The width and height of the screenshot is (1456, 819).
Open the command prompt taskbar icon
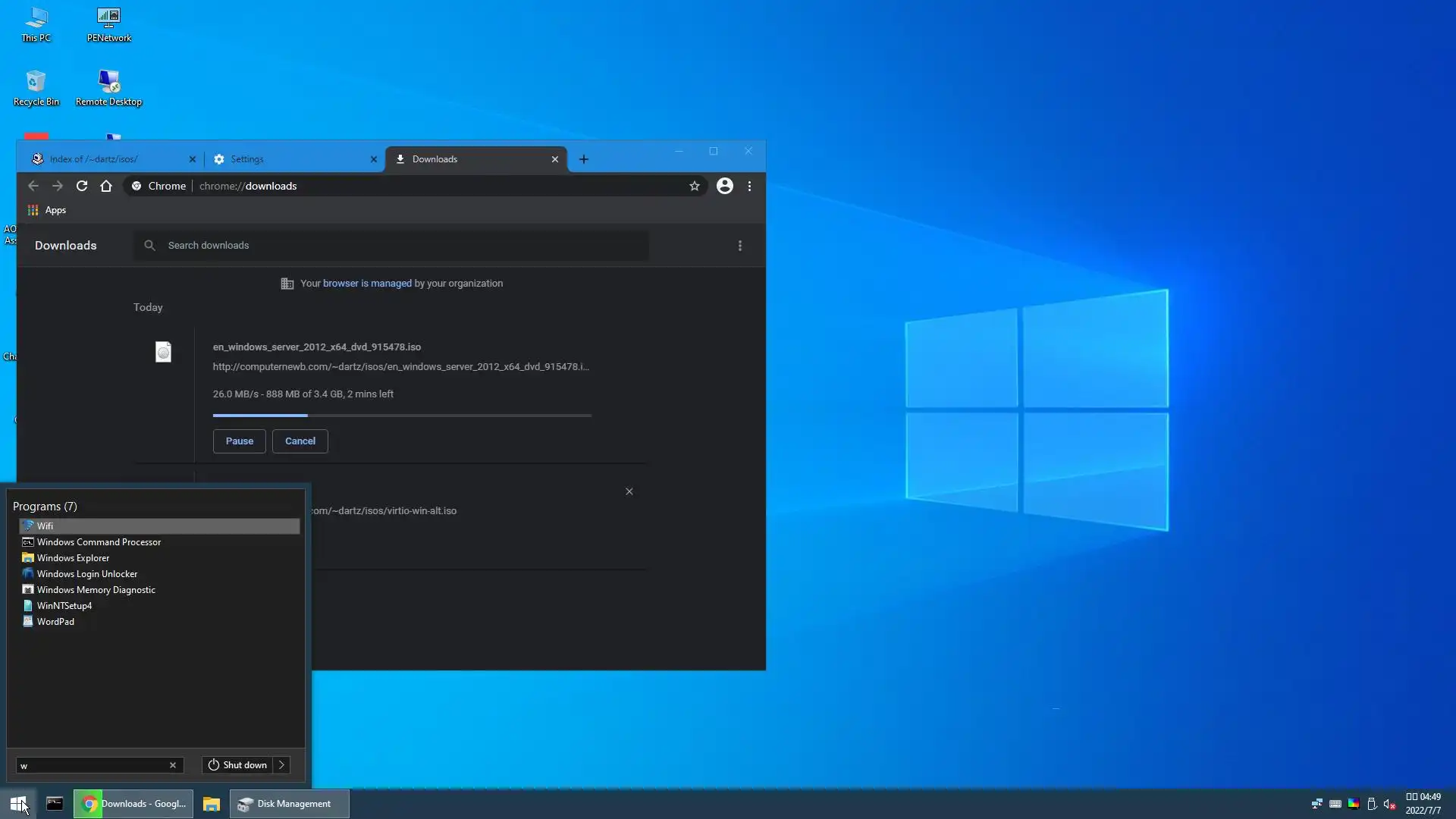(x=55, y=804)
